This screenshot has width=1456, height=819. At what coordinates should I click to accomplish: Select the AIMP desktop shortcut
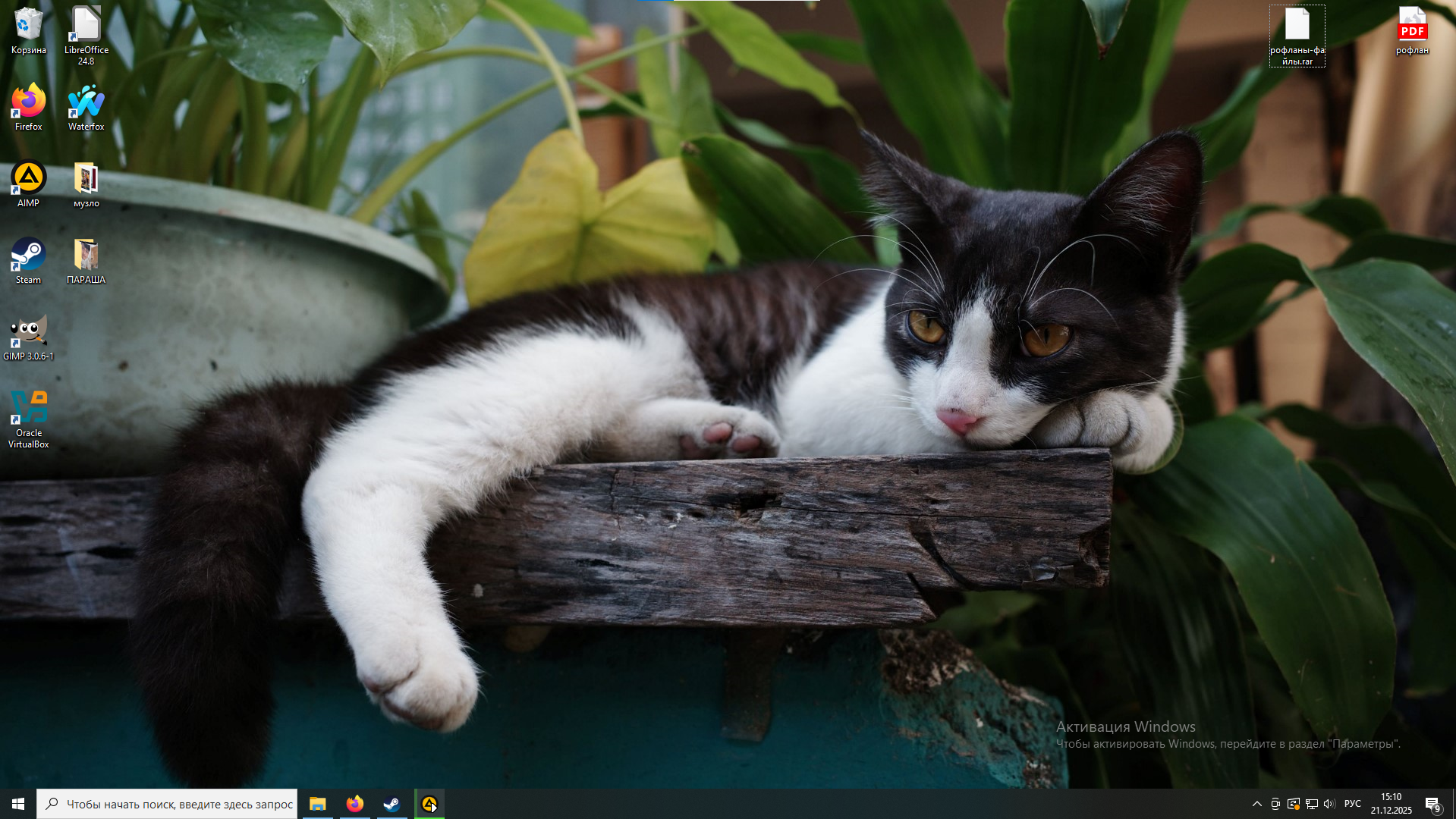29,184
